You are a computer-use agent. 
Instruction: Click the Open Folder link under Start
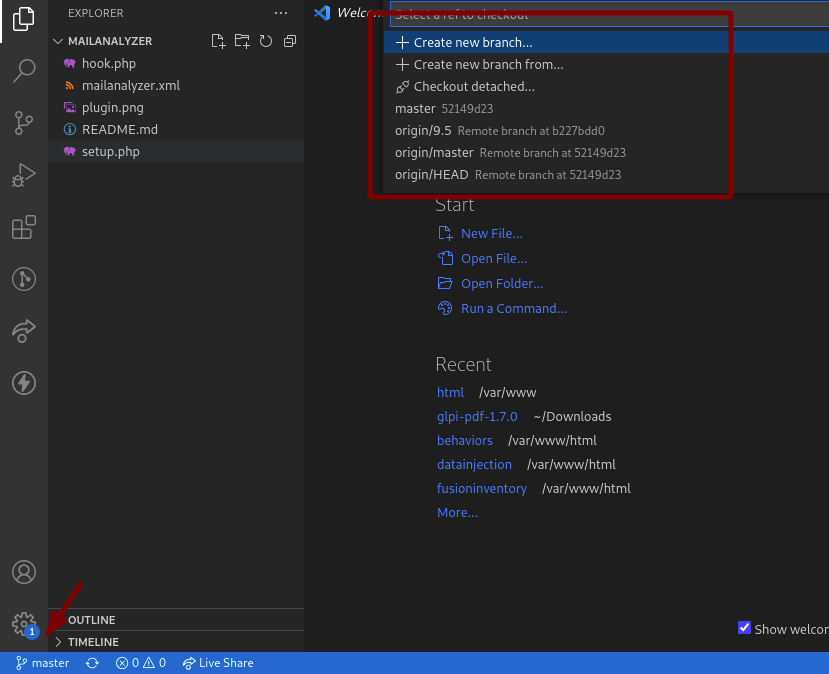500,283
